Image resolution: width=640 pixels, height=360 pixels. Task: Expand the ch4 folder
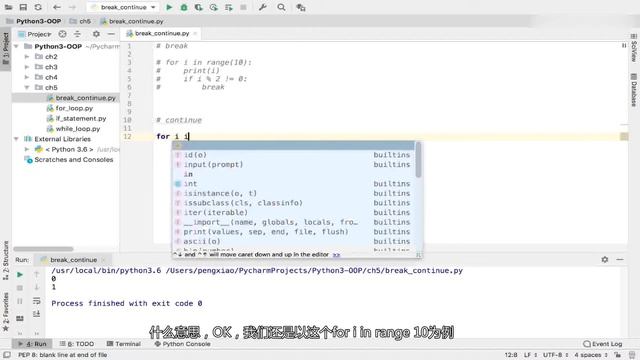coord(27,77)
